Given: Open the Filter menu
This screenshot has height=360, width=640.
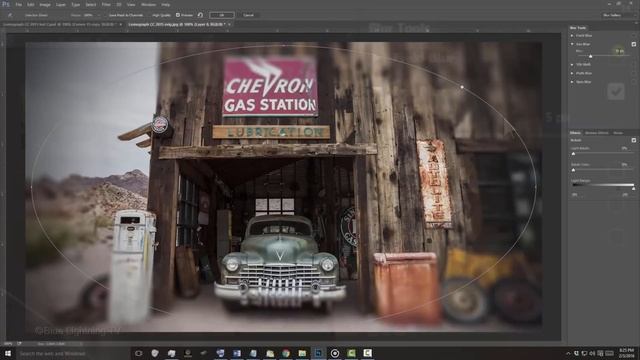Looking at the screenshot, I should (106, 4).
